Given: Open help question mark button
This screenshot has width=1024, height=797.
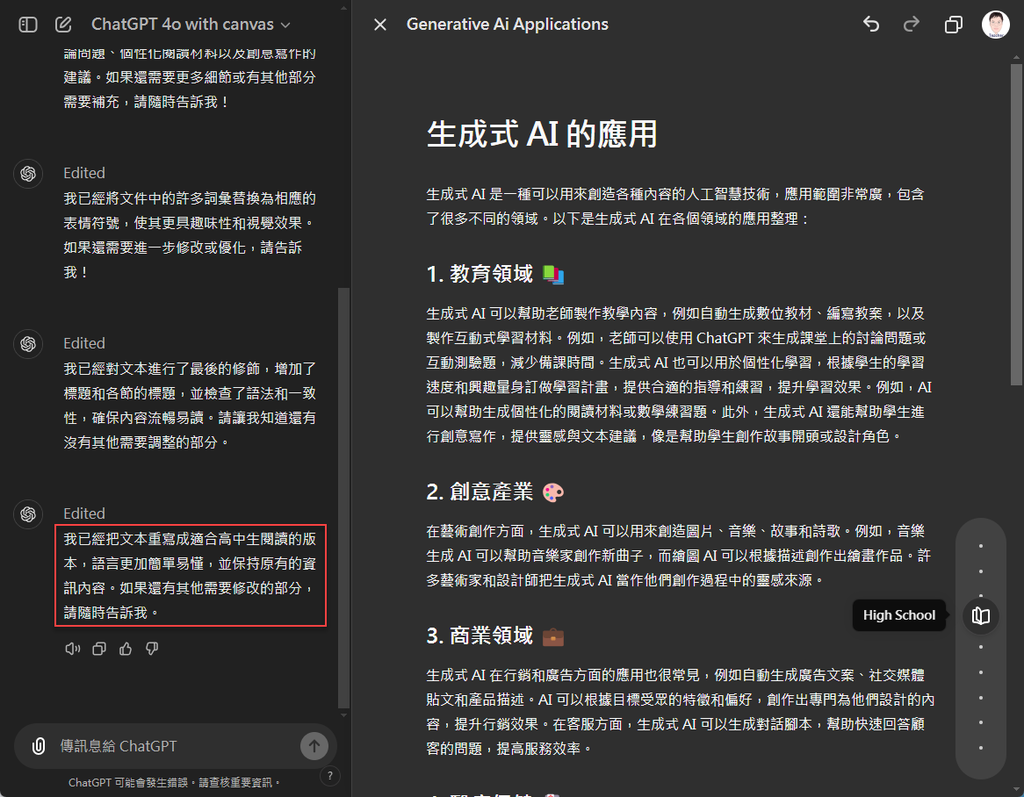Looking at the screenshot, I should pyautogui.click(x=330, y=775).
